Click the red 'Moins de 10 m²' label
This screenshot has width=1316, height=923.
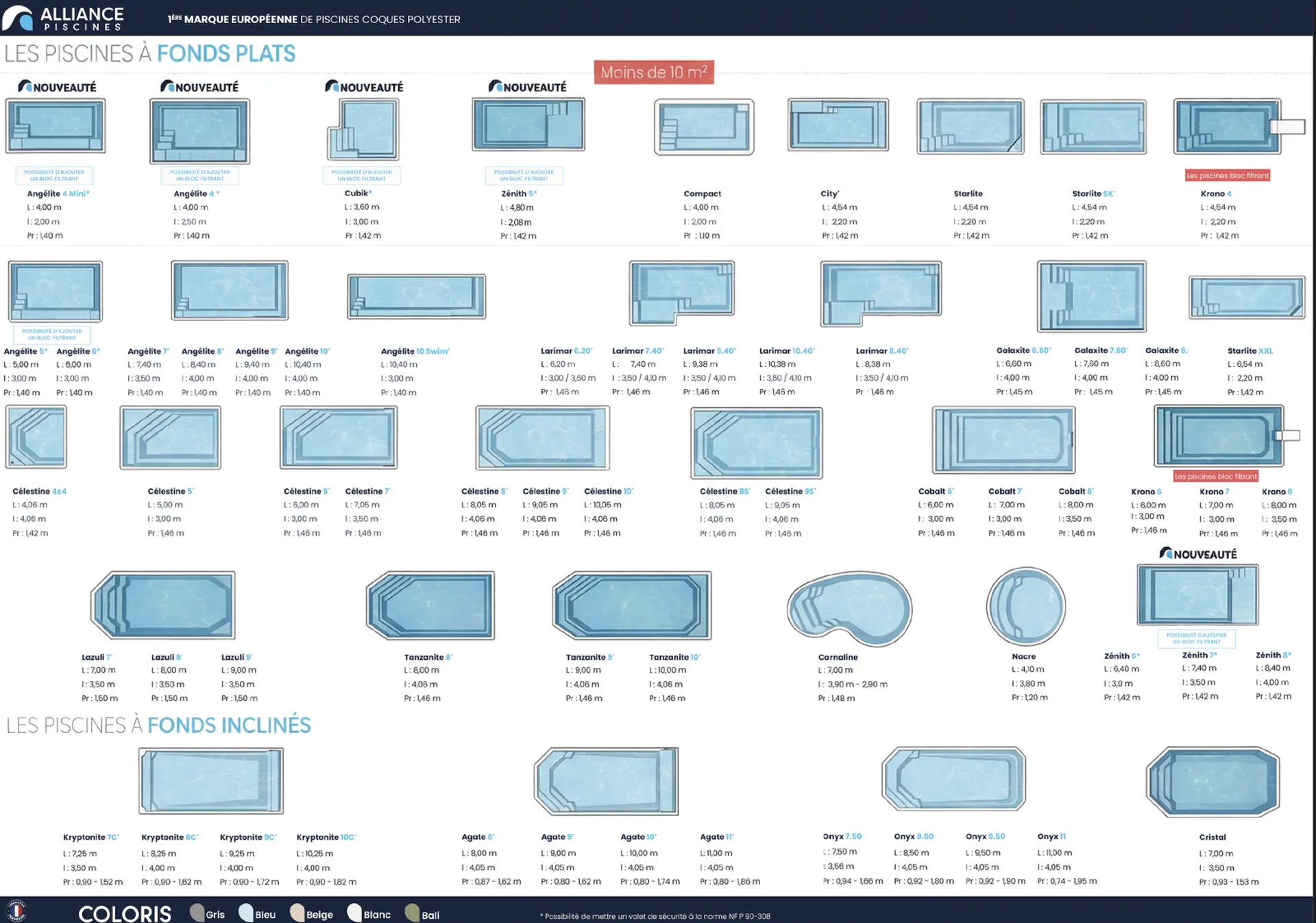coord(653,72)
